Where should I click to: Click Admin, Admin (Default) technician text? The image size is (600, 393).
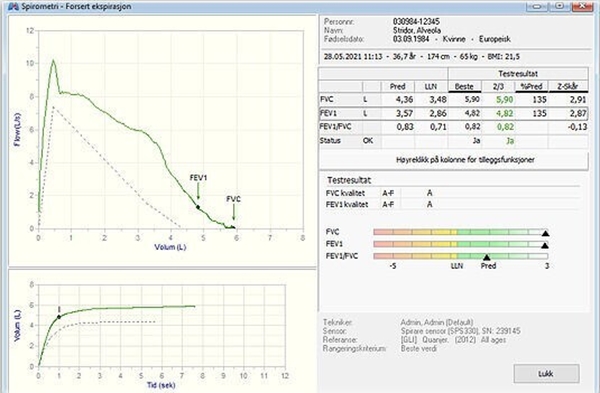437,322
